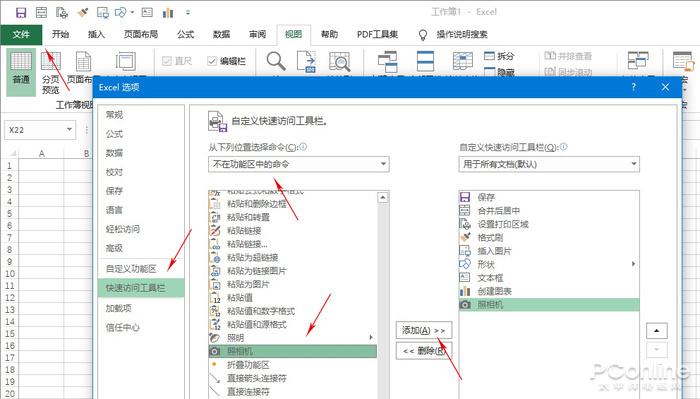Click Insert Picture icon in quick access toolbar

[x=103, y=12]
